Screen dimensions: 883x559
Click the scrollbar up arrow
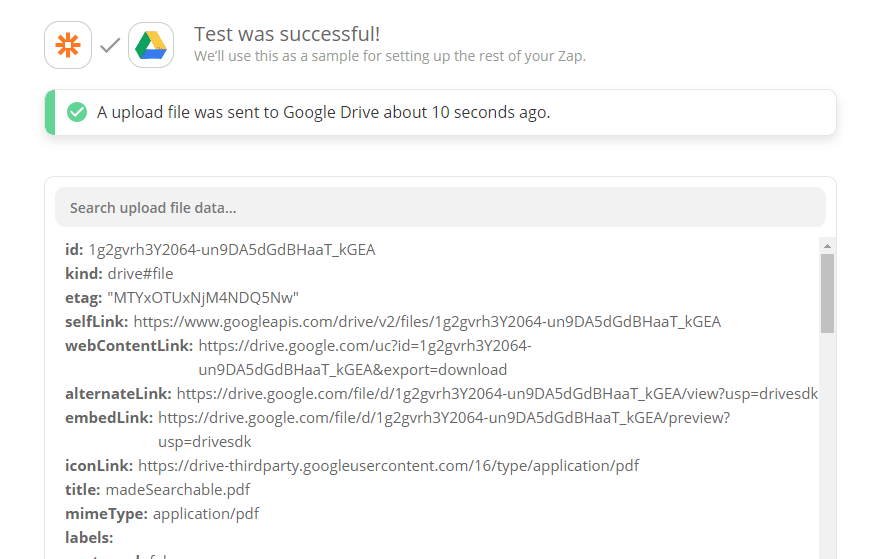pyautogui.click(x=827, y=244)
